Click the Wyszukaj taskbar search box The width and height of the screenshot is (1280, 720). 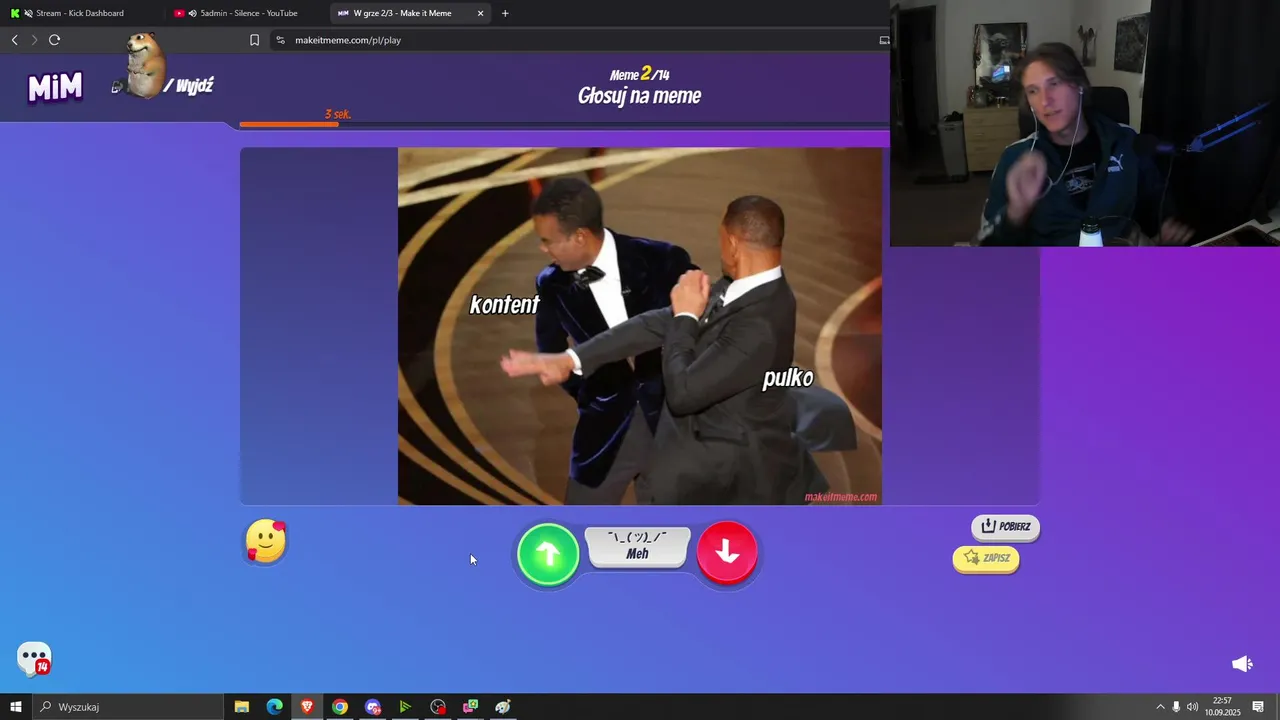[127, 707]
